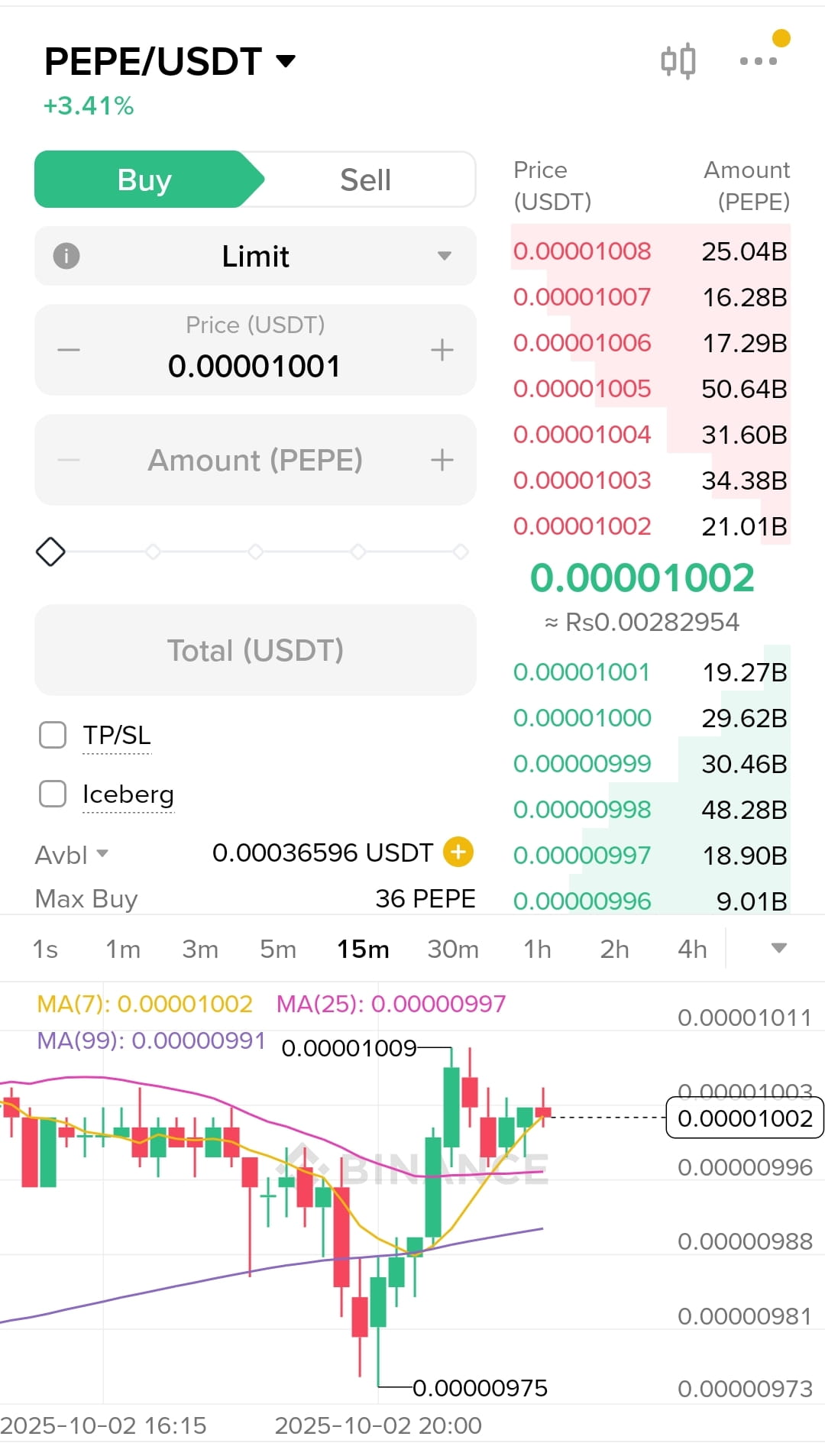Switch to the Sell tab
Viewport: 825px width, 1456px height.
click(365, 180)
